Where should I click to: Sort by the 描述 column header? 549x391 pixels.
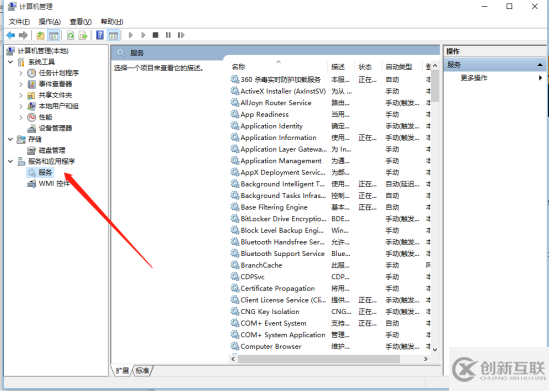point(341,67)
